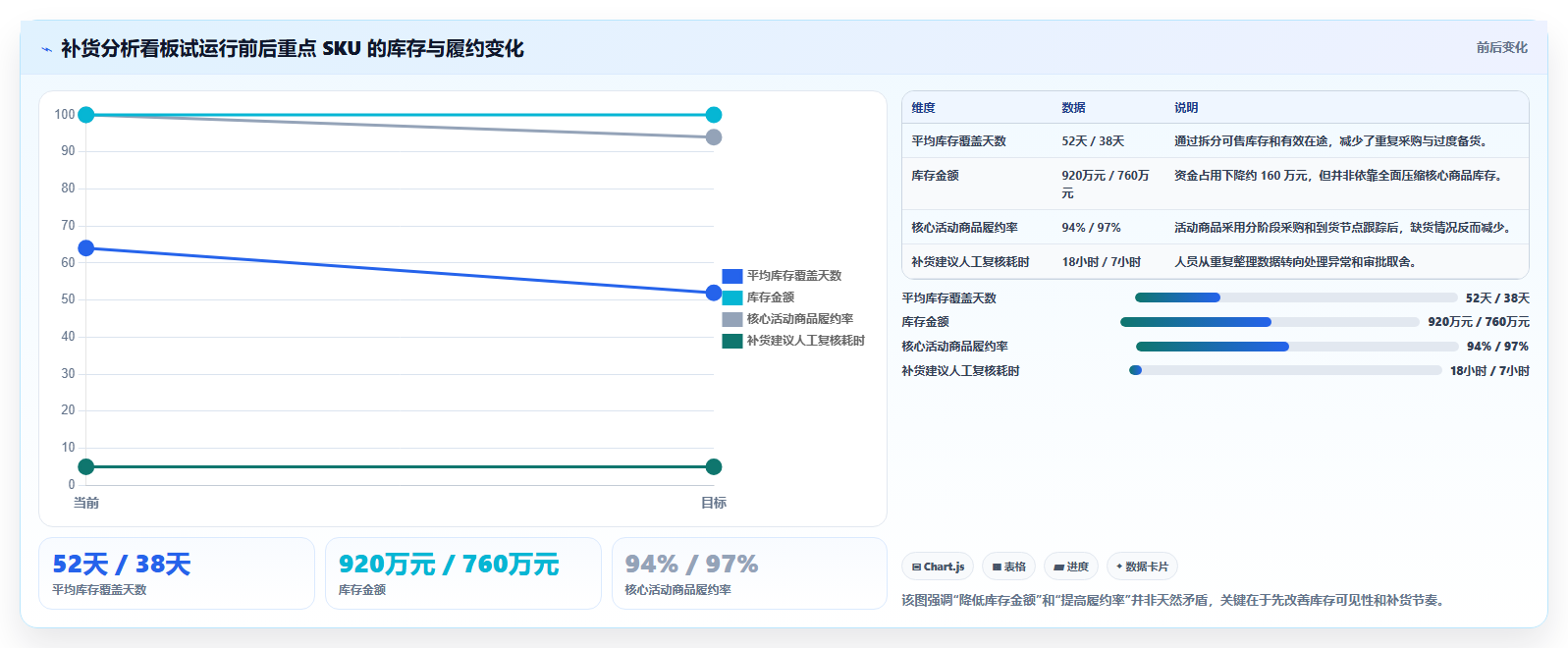Open the 94% / 97% data card

pos(749,573)
